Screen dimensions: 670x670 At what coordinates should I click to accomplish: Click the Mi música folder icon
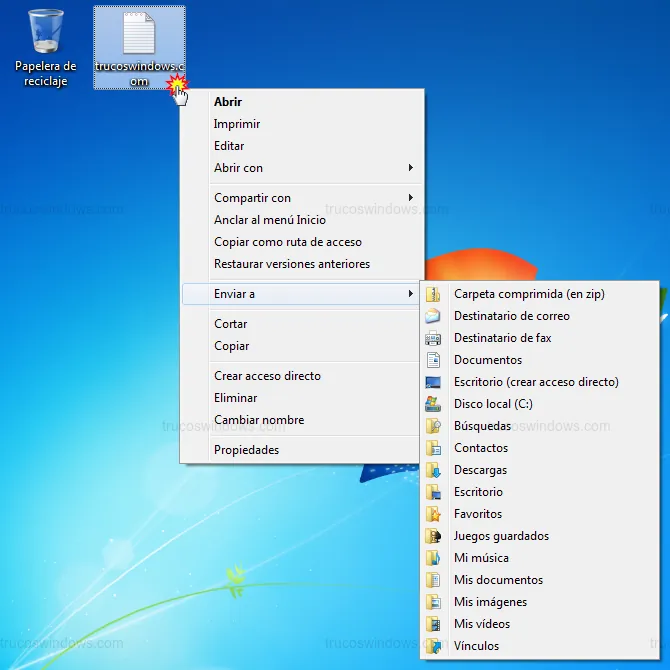coord(433,558)
